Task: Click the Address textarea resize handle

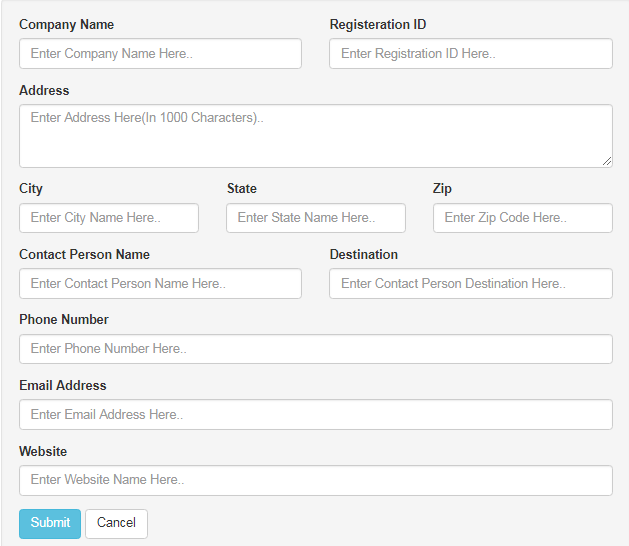Action: click(x=607, y=162)
